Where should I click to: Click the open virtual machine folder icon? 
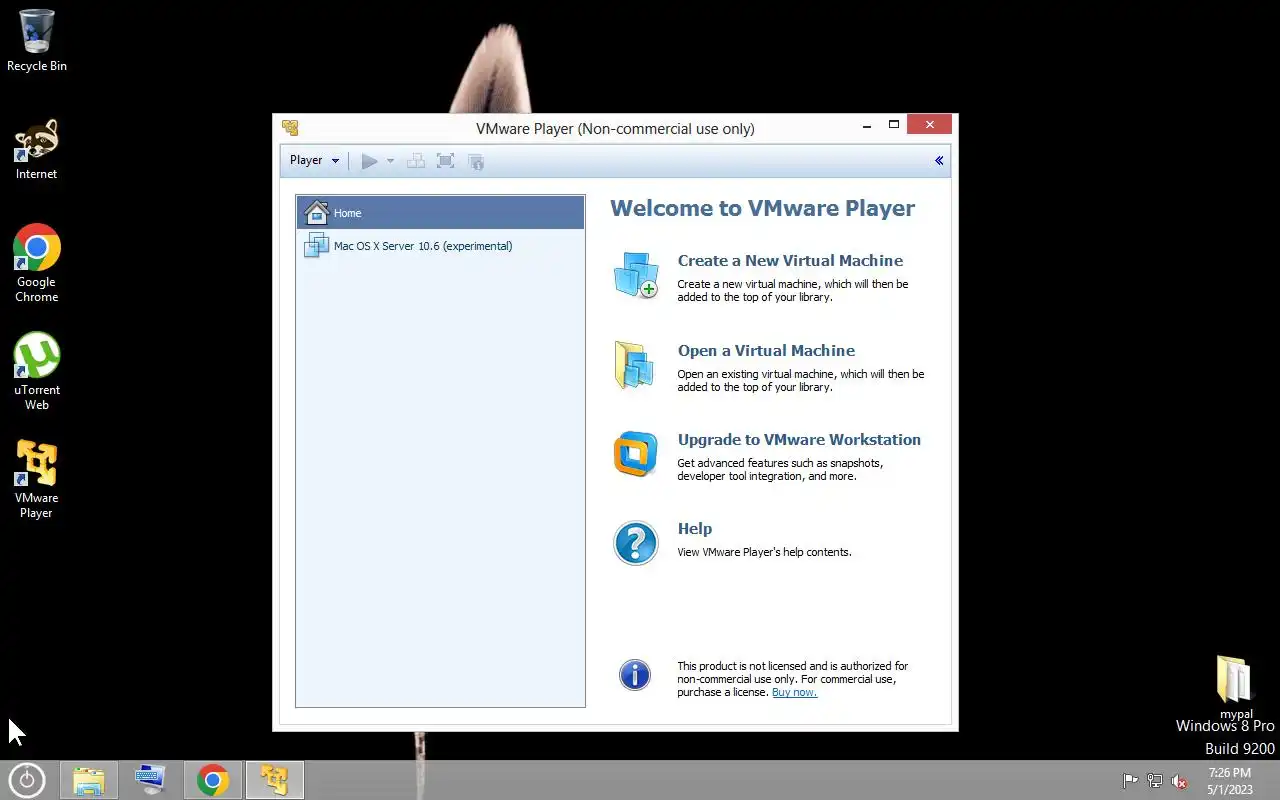[634, 365]
